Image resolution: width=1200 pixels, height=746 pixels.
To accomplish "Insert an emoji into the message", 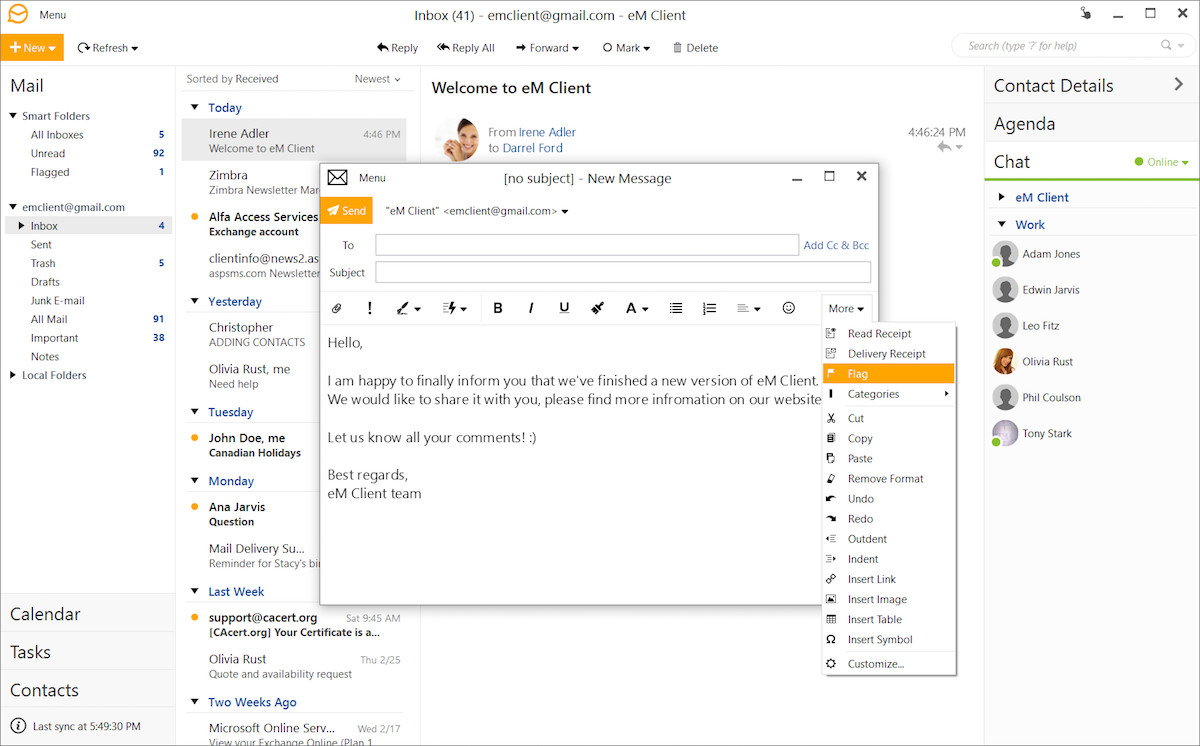I will (x=789, y=308).
